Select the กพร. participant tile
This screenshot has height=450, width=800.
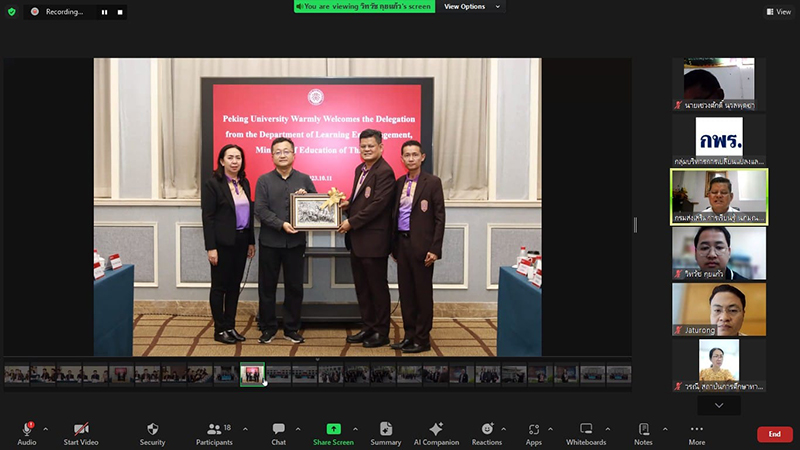click(x=719, y=141)
